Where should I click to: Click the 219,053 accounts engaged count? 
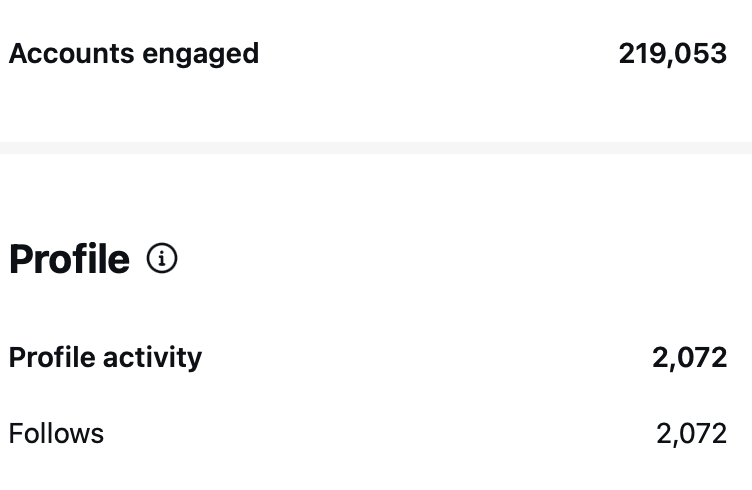click(x=672, y=54)
